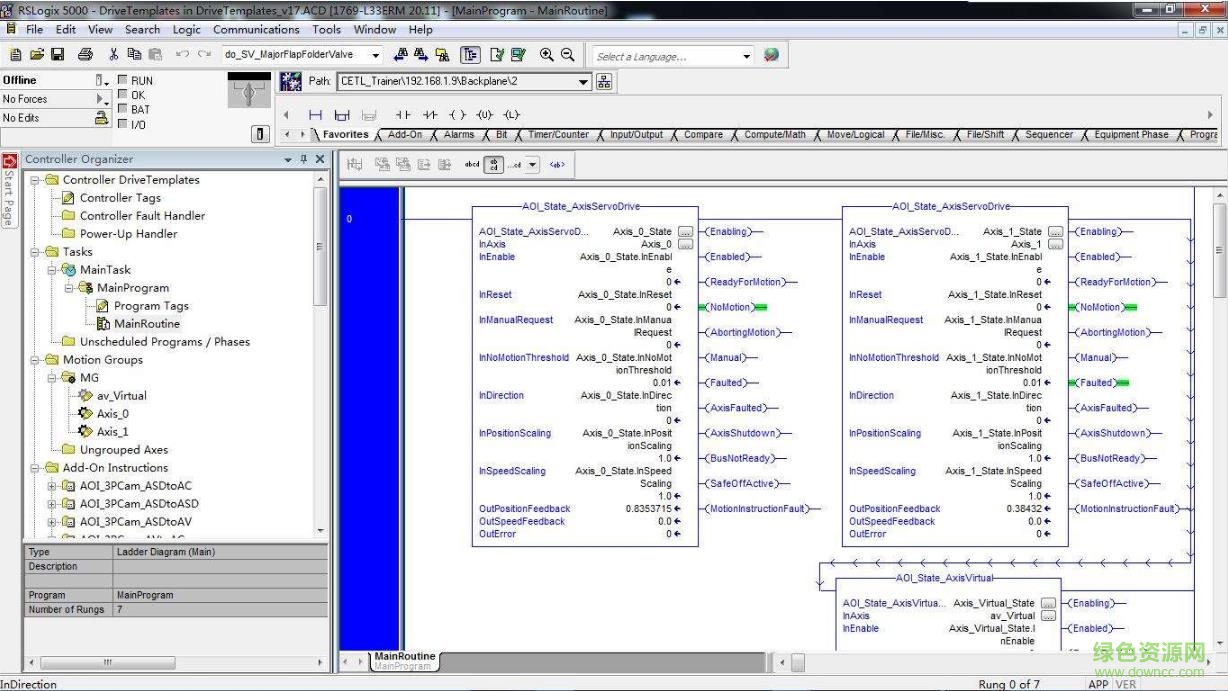Collapse the Motion Groups tree folder
1228x691 pixels.
(35, 360)
